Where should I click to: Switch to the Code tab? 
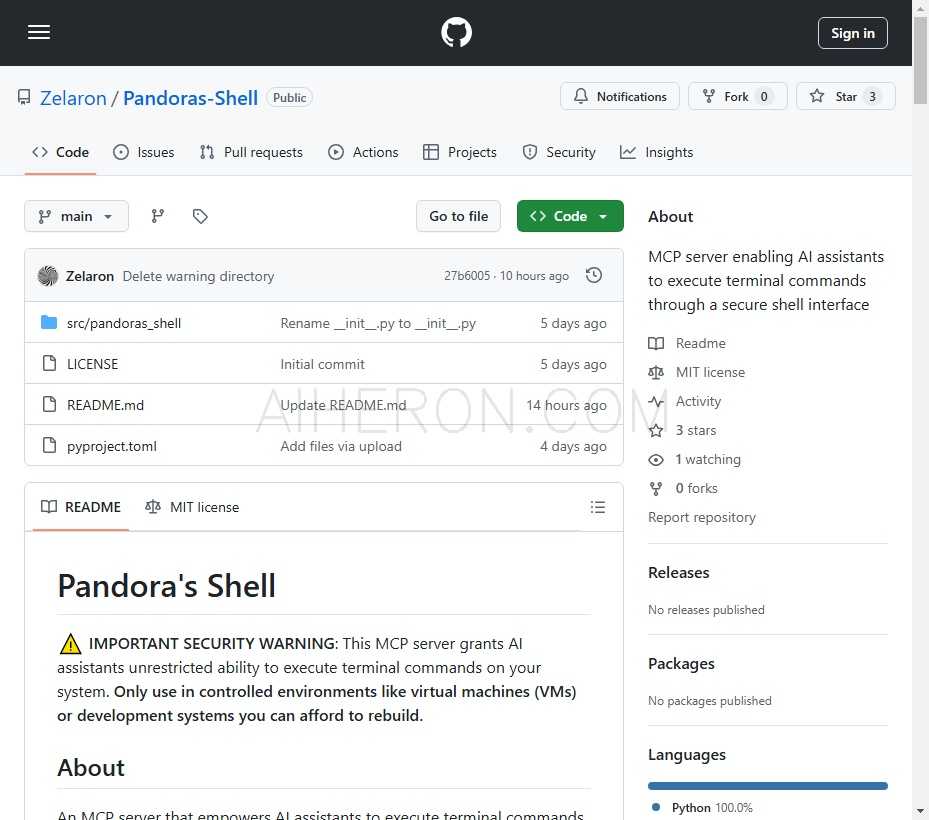pyautogui.click(x=60, y=152)
